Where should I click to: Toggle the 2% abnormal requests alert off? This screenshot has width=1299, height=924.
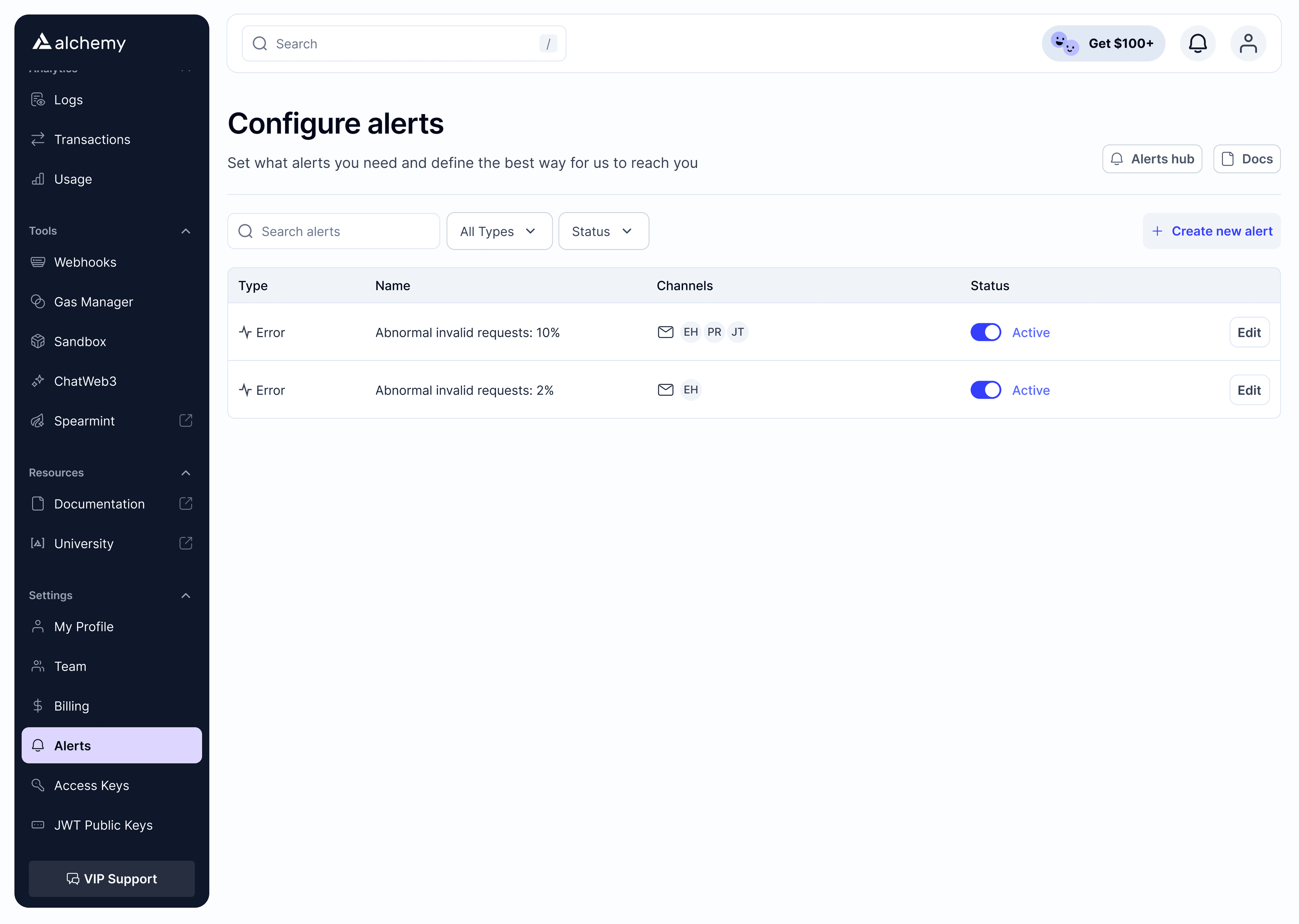[986, 390]
